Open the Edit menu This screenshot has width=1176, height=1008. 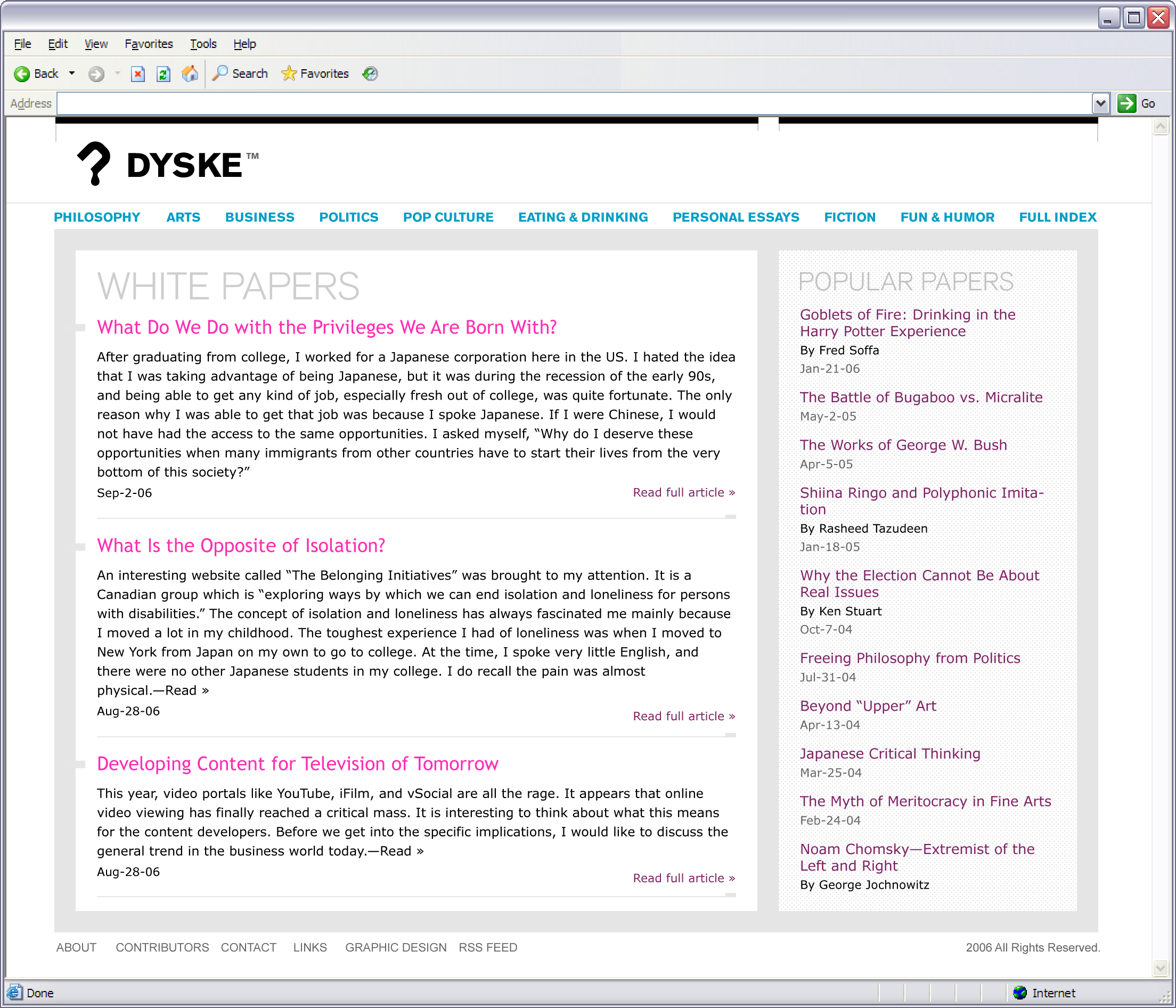pos(58,44)
